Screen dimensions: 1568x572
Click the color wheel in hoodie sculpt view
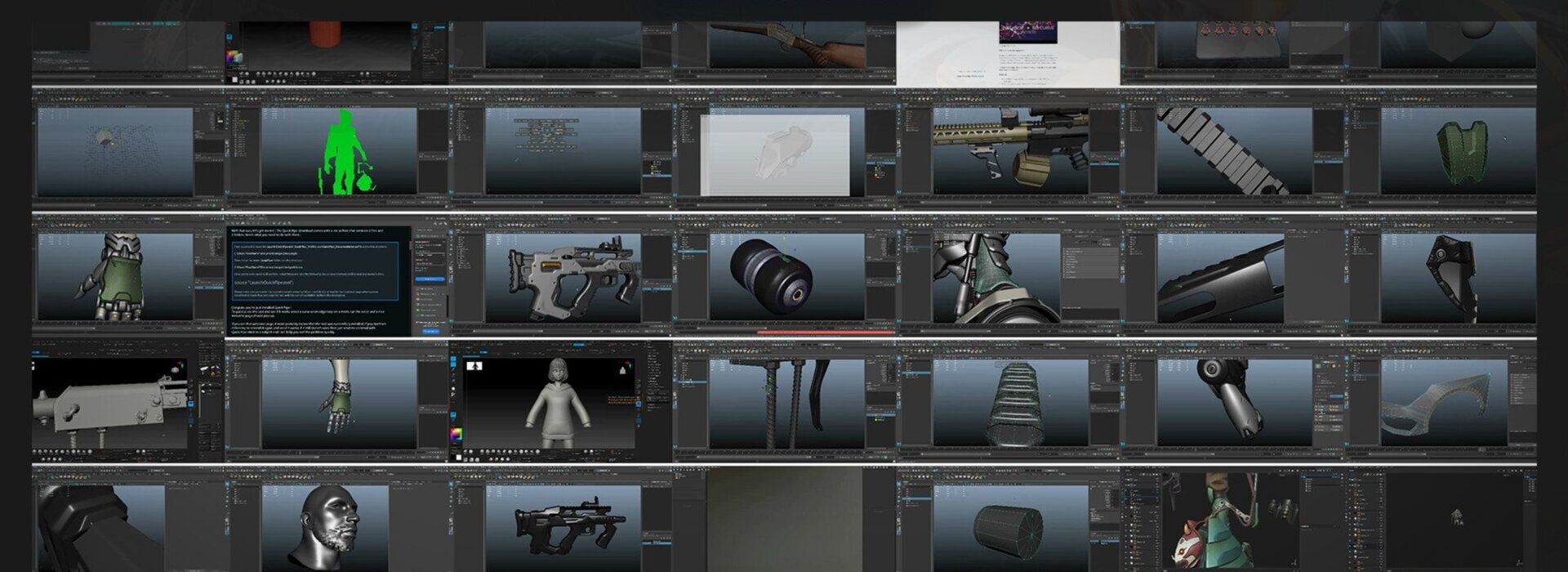pos(457,434)
